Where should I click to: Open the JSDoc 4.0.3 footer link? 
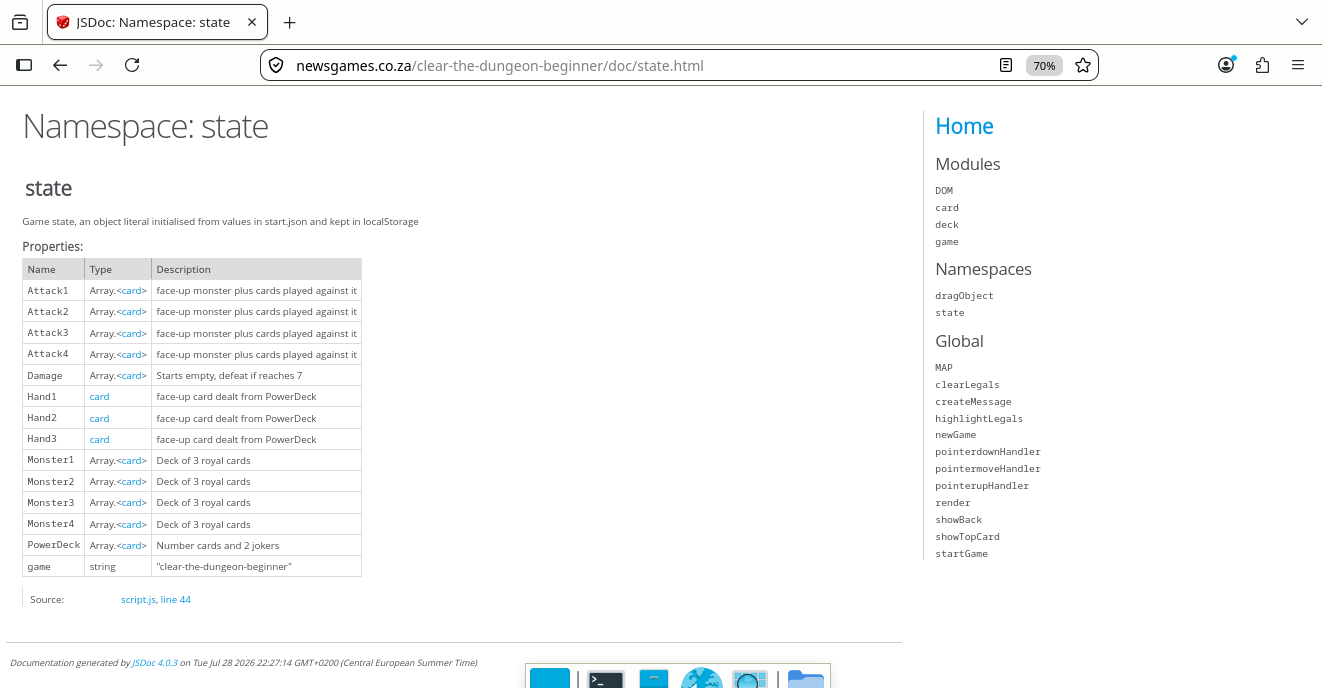pyautogui.click(x=155, y=663)
